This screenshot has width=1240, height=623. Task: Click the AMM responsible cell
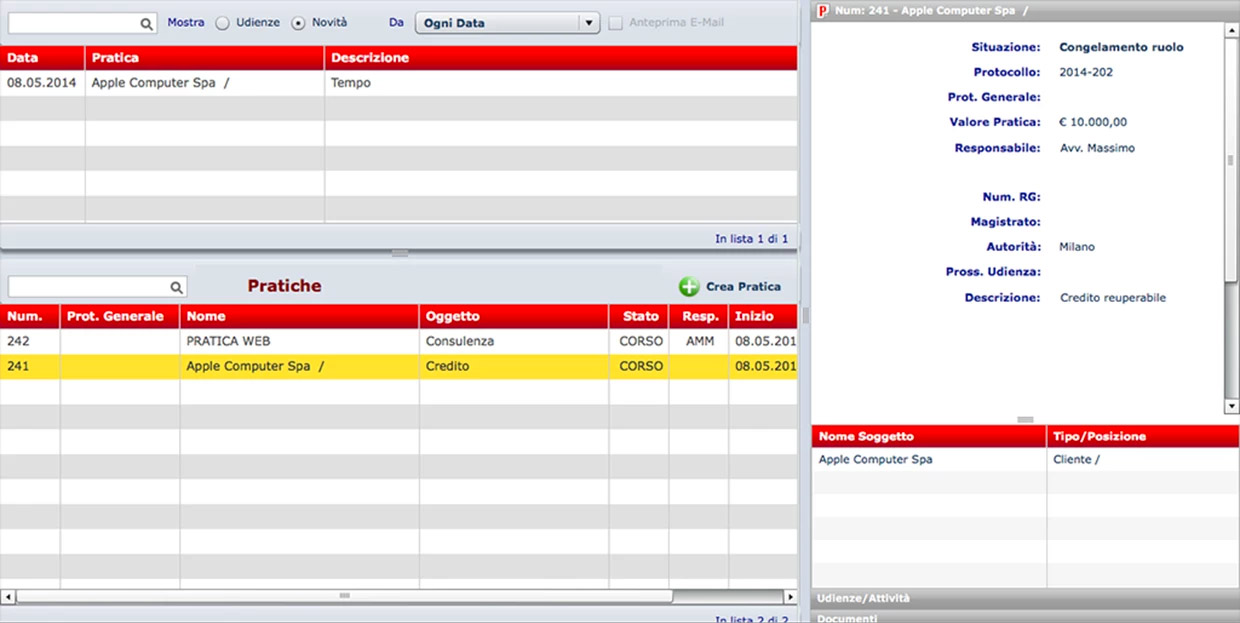click(700, 341)
